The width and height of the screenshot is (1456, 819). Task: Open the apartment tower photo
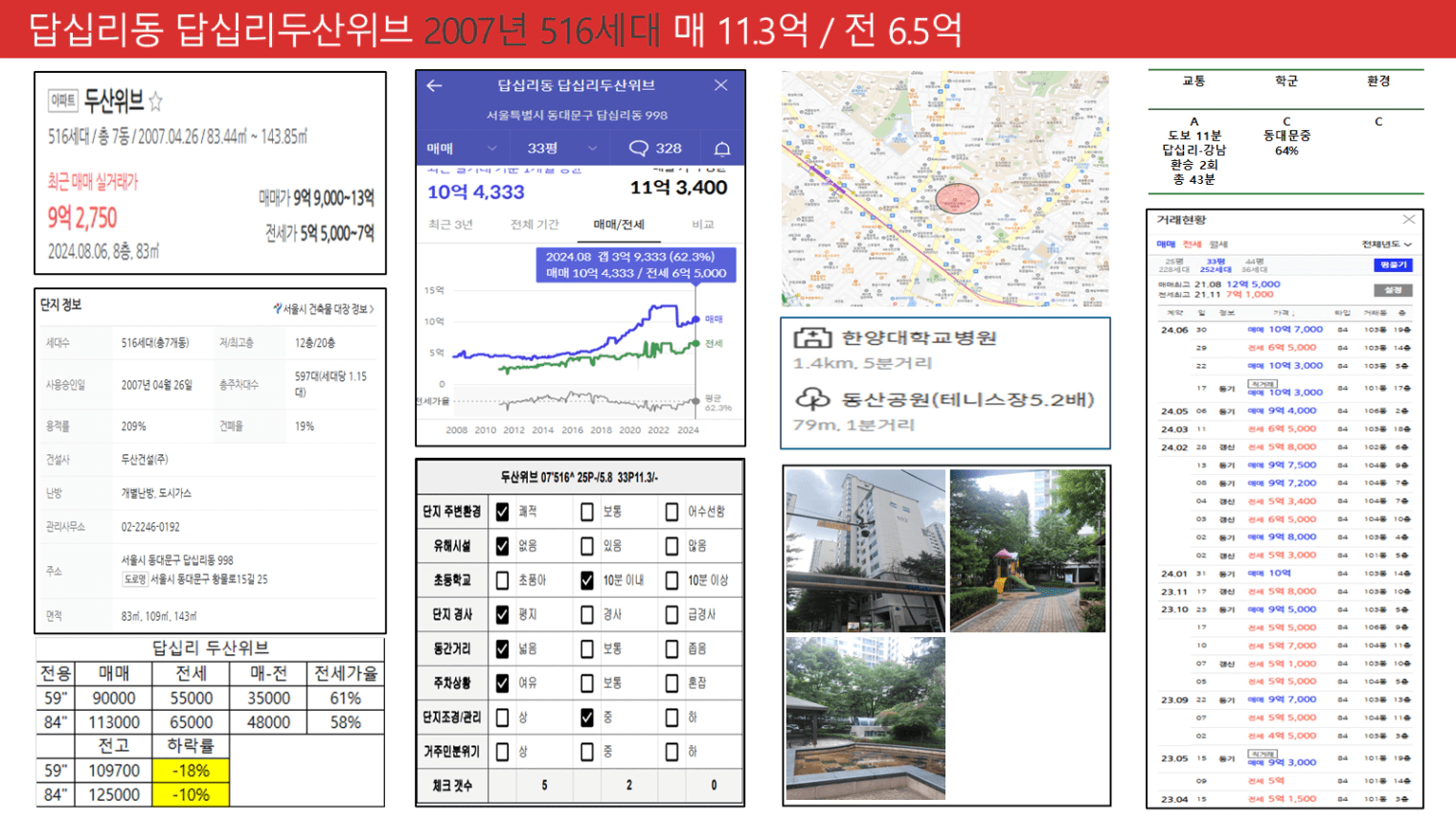tap(866, 550)
